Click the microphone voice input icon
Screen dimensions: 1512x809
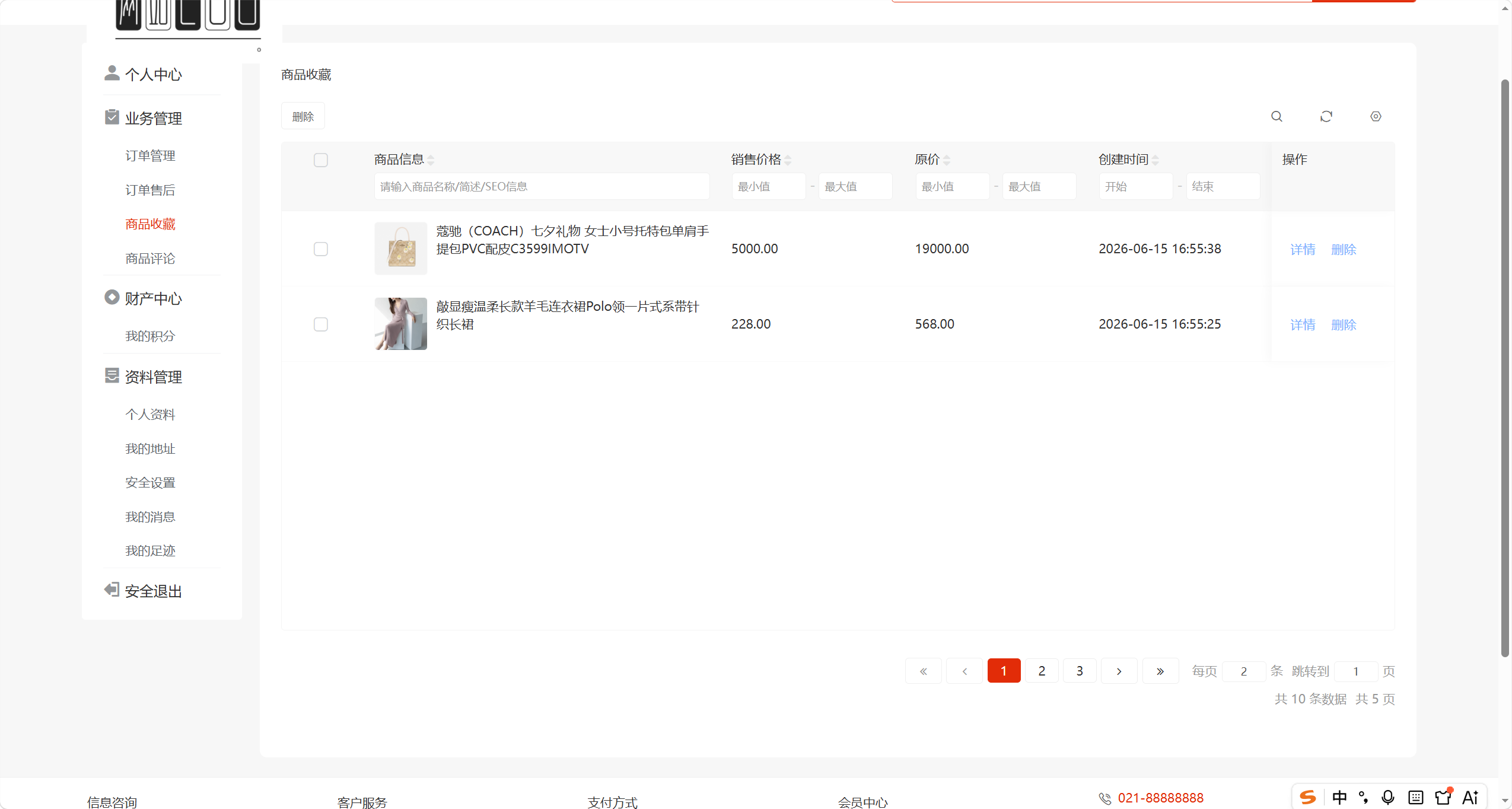[x=1388, y=797]
